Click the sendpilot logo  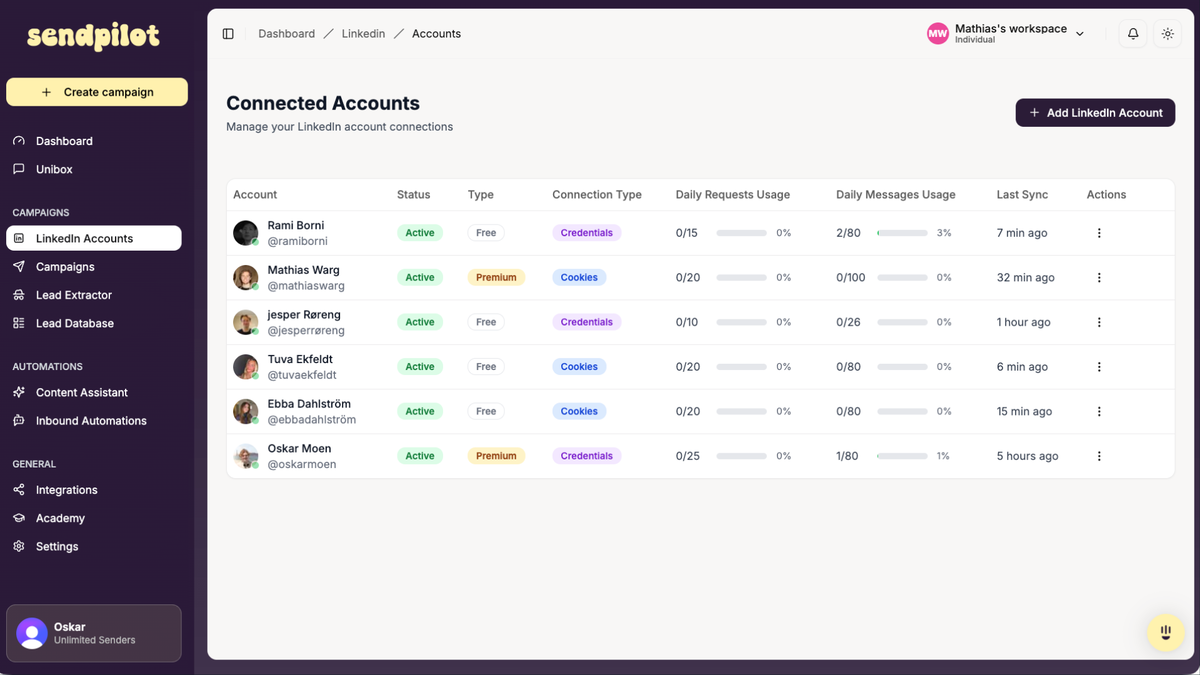point(92,35)
